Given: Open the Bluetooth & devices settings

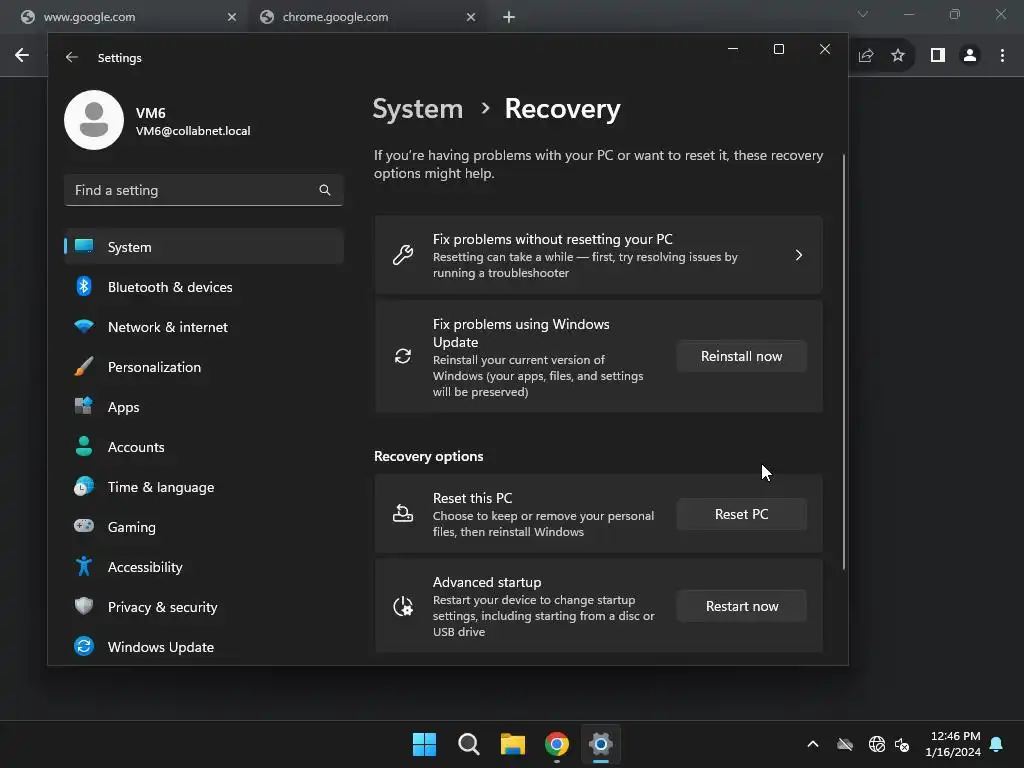Looking at the screenshot, I should click(204, 287).
